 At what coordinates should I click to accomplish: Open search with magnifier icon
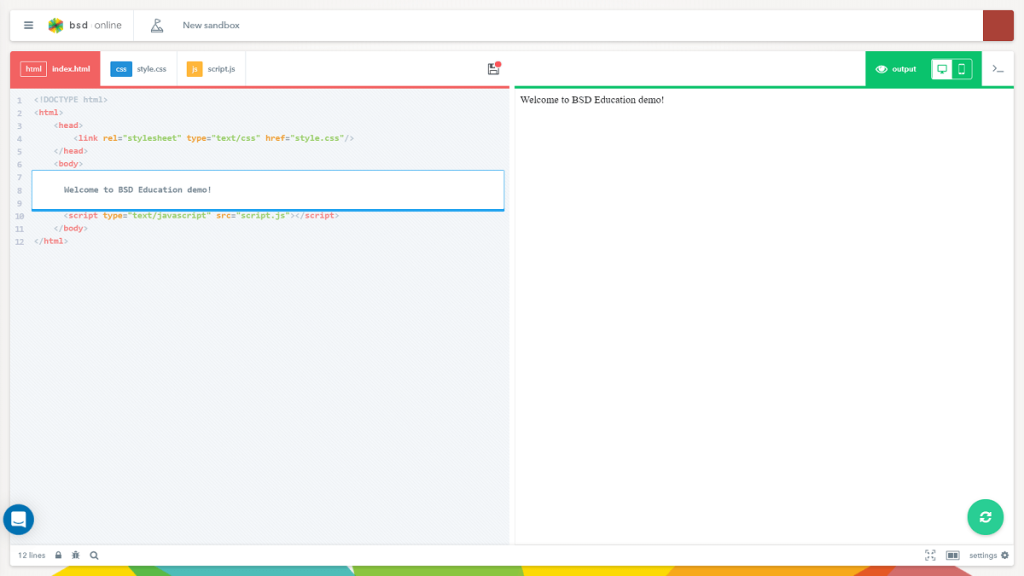coord(94,555)
